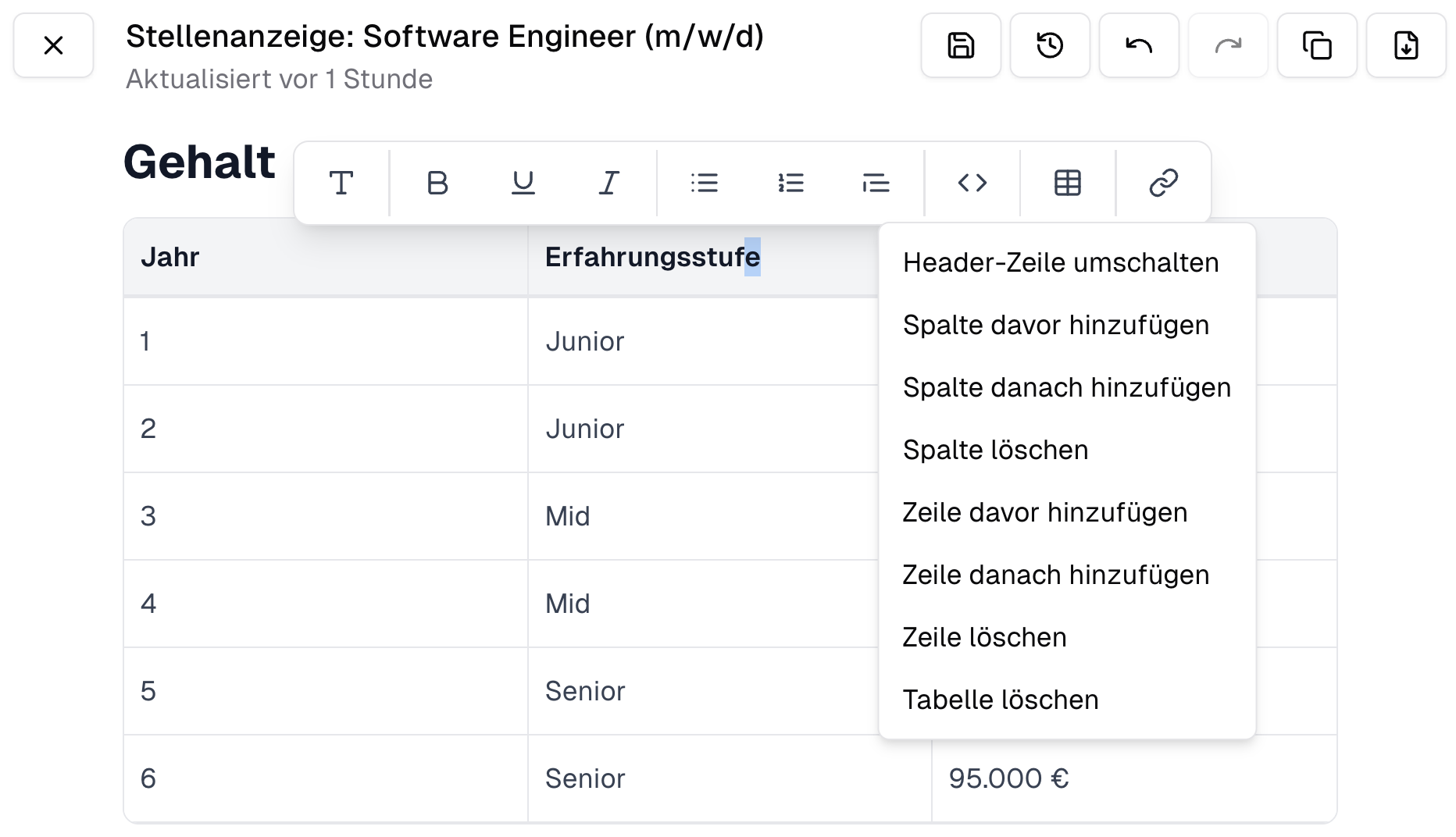Click the save document icon
1456x837 pixels.
tap(961, 45)
